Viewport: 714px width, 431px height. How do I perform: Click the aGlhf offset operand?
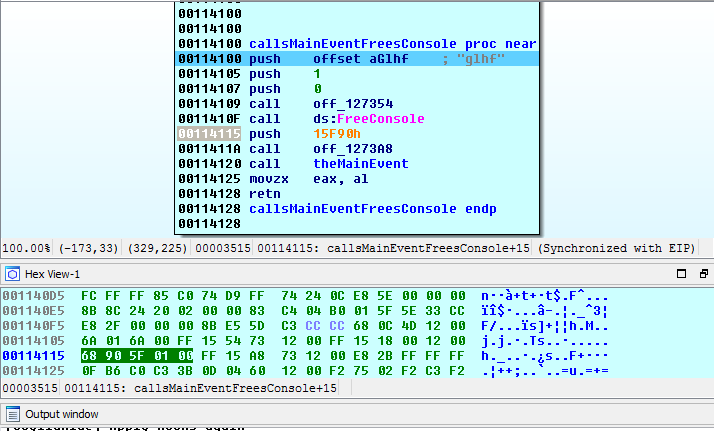(388, 59)
